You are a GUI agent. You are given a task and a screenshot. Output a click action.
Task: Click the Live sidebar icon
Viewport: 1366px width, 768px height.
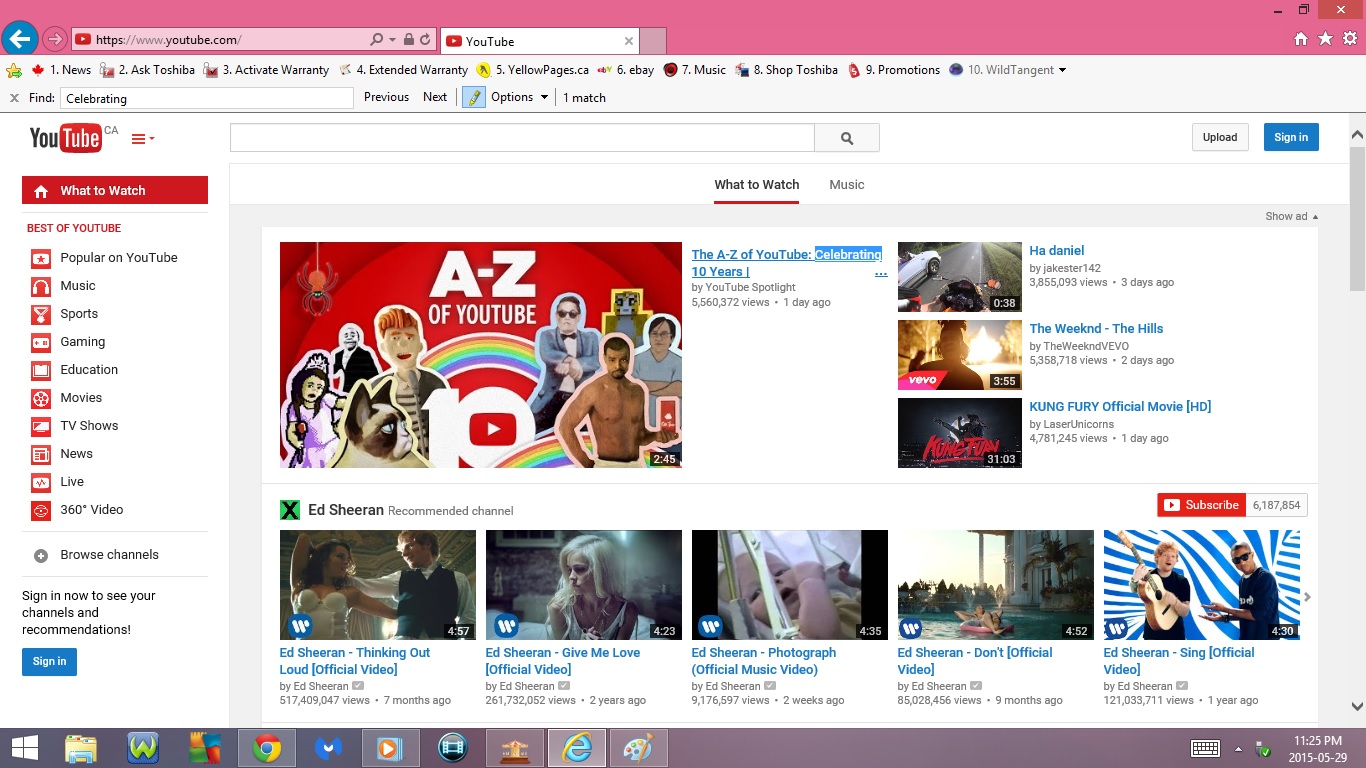tap(41, 482)
